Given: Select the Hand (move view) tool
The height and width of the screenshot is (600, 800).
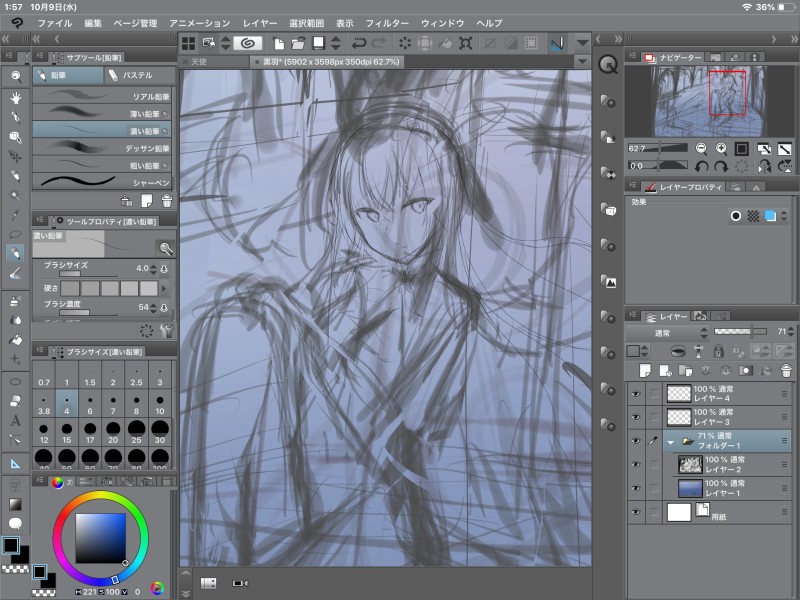Looking at the screenshot, I should coord(16,97).
